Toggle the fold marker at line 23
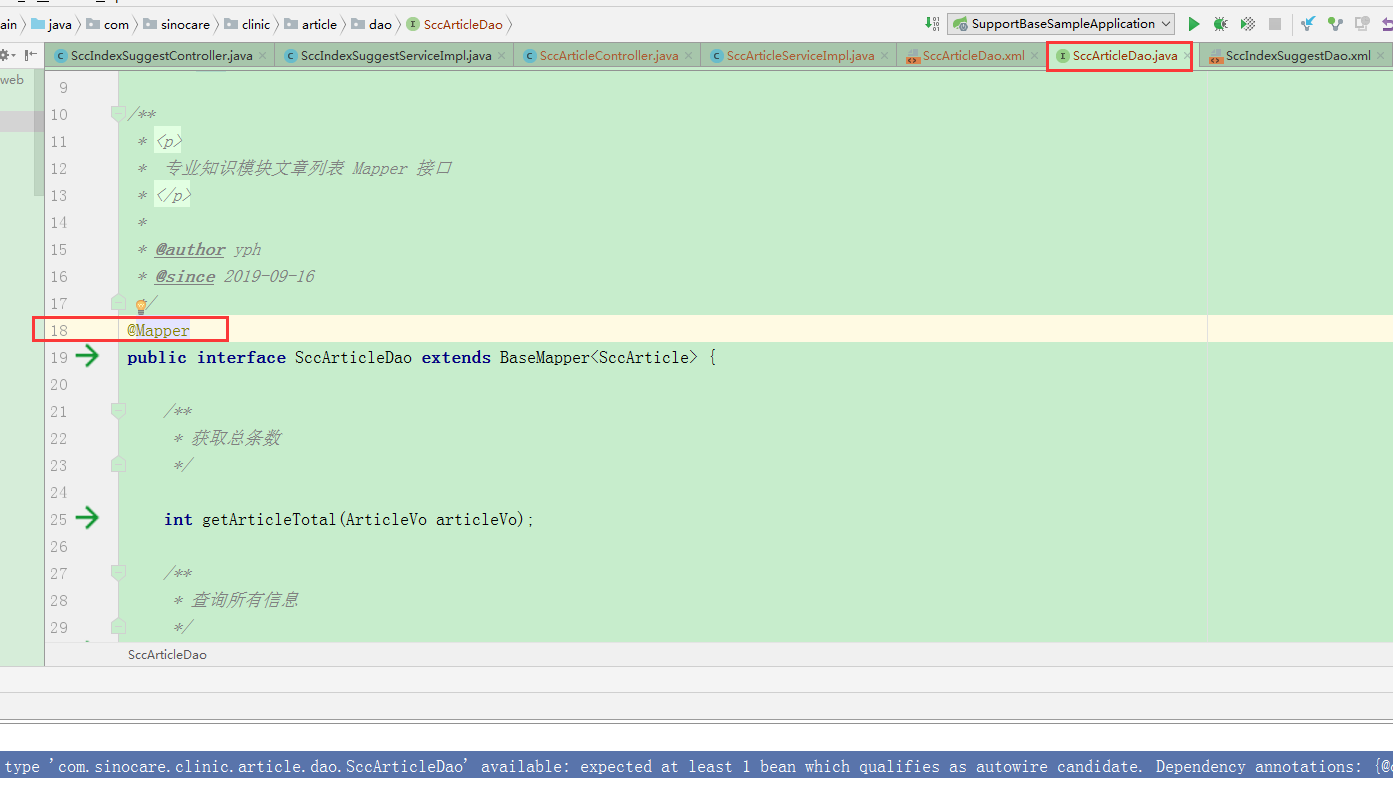Screen dimensions: 1393x789 tap(118, 464)
